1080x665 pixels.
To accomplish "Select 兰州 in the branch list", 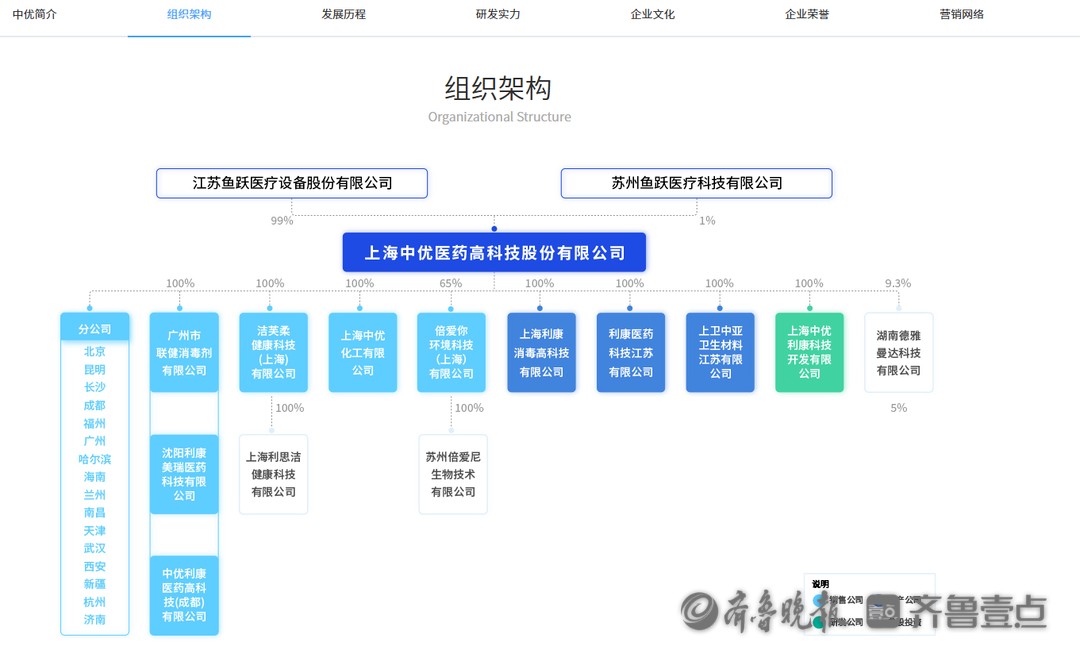I will [94, 495].
